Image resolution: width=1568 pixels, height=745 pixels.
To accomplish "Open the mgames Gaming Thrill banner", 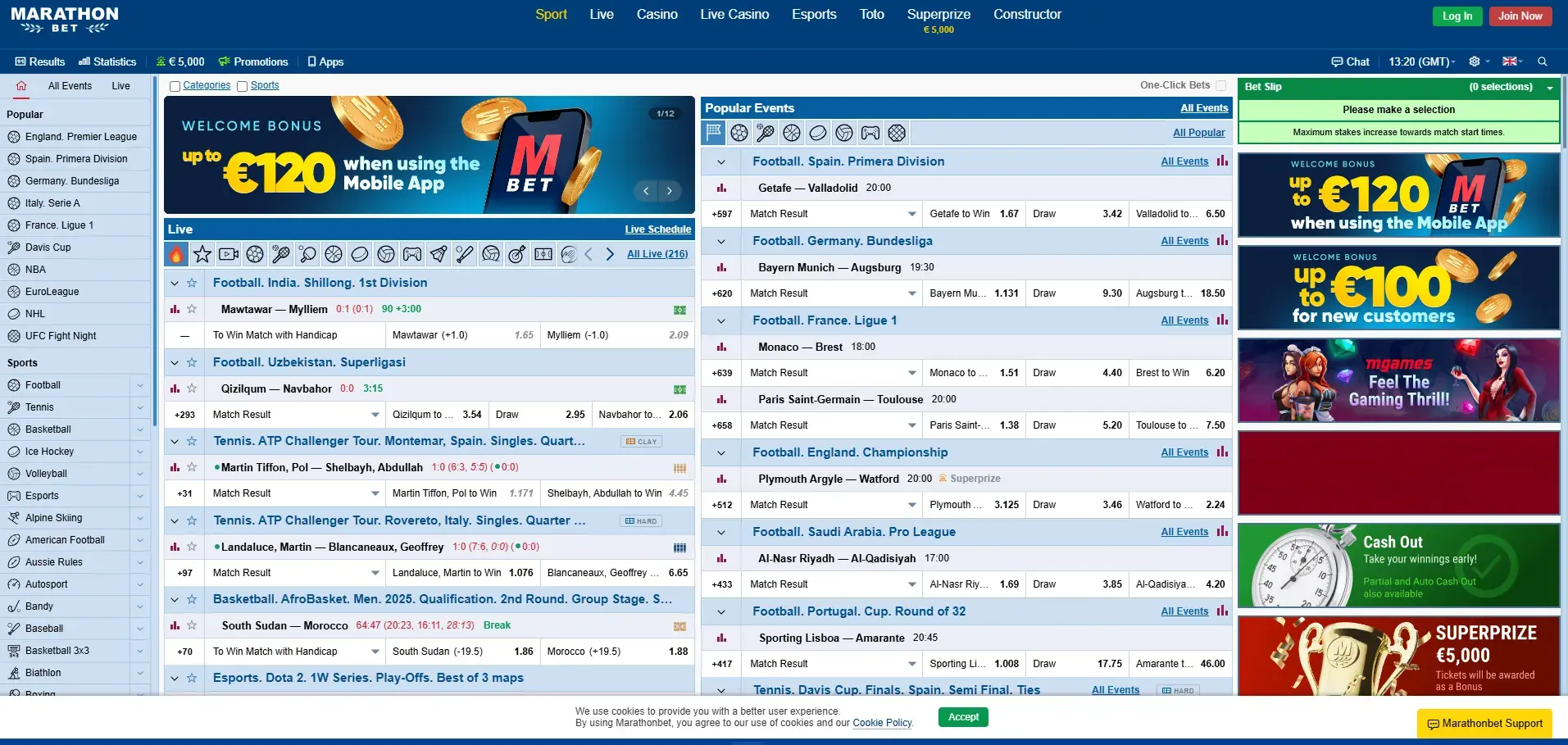I will coord(1398,380).
